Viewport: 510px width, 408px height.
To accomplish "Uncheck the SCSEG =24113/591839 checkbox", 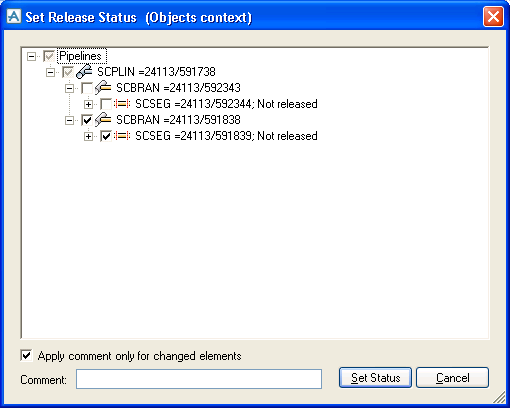I will click(106, 136).
